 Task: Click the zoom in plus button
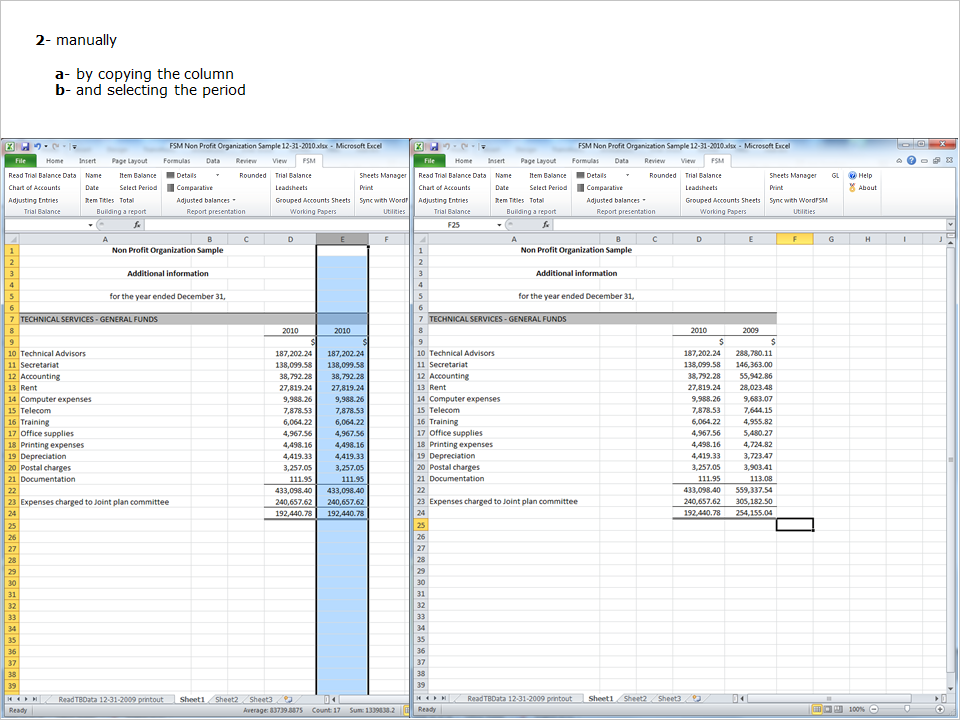pos(942,709)
